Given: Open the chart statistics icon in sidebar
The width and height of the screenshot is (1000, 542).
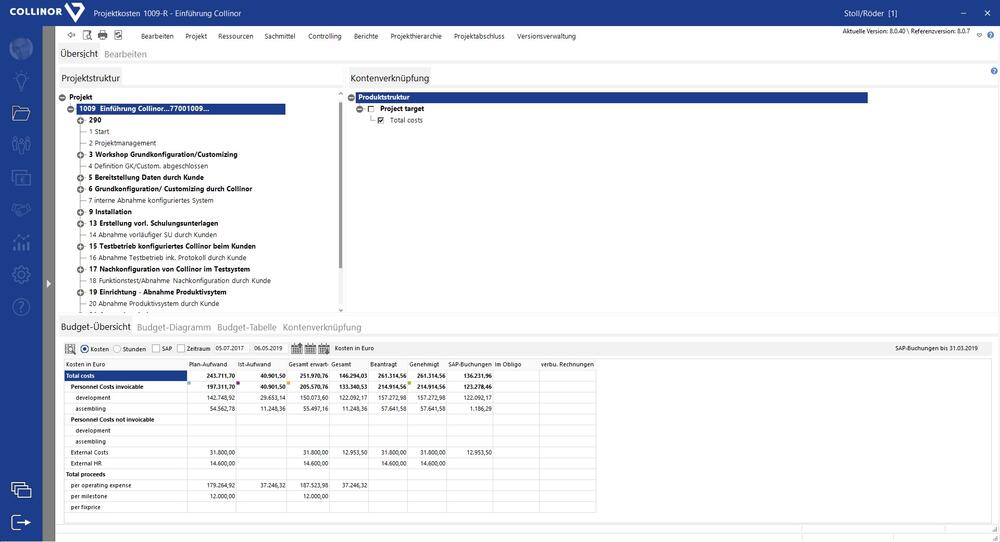Looking at the screenshot, I should click(21, 242).
